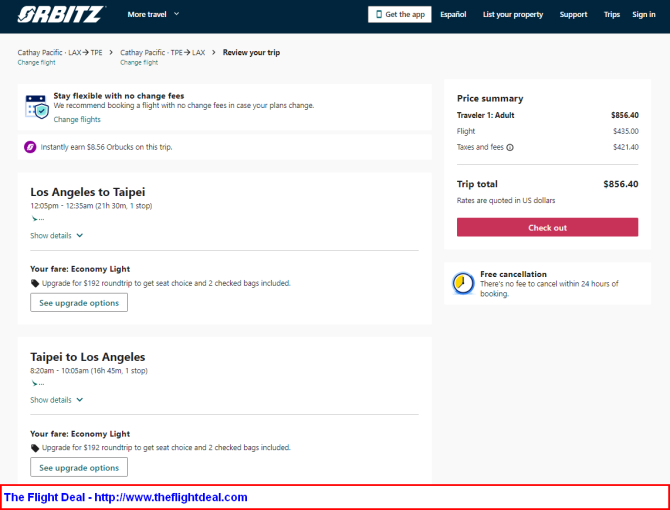Click Sign in

(x=644, y=14)
